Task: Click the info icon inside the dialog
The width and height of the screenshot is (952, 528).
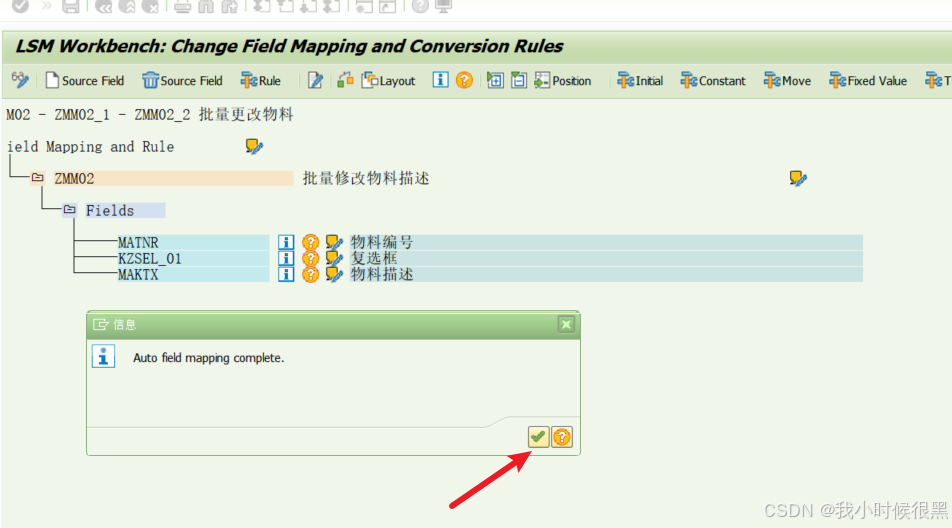Action: click(x=103, y=356)
